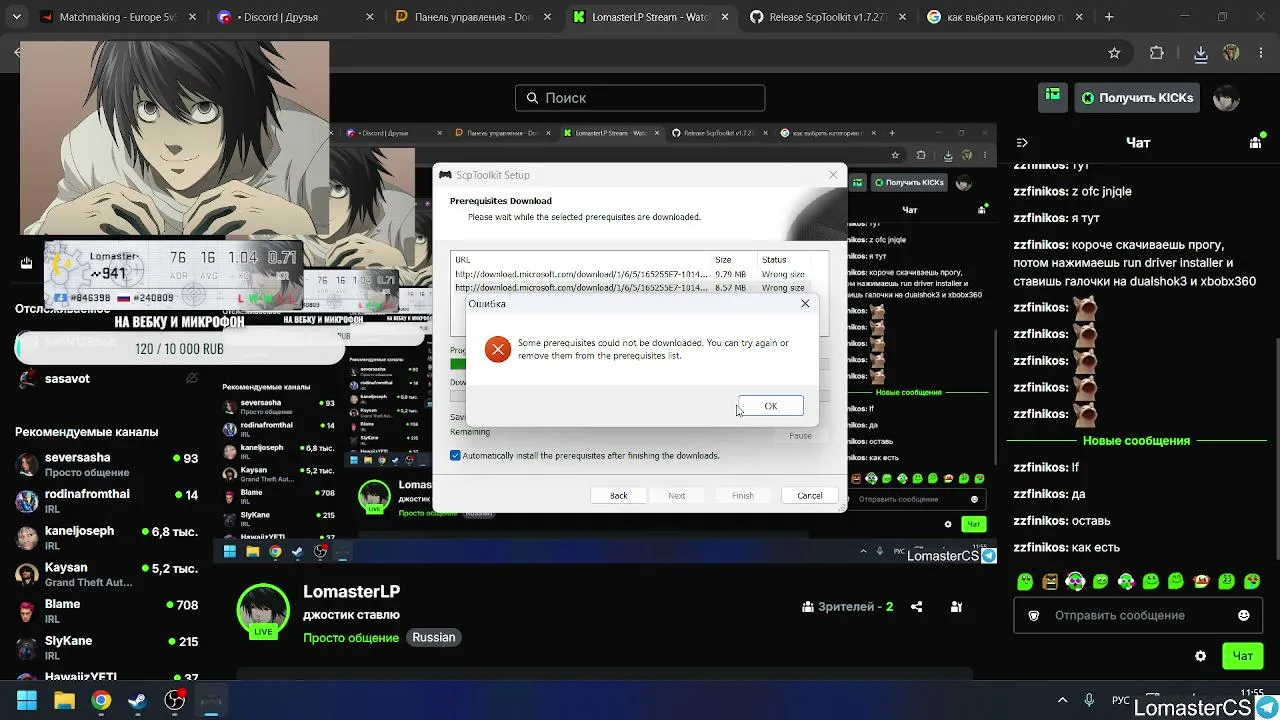Open the Windows Start menu
Viewport: 1280px width, 720px height.
click(x=27, y=700)
